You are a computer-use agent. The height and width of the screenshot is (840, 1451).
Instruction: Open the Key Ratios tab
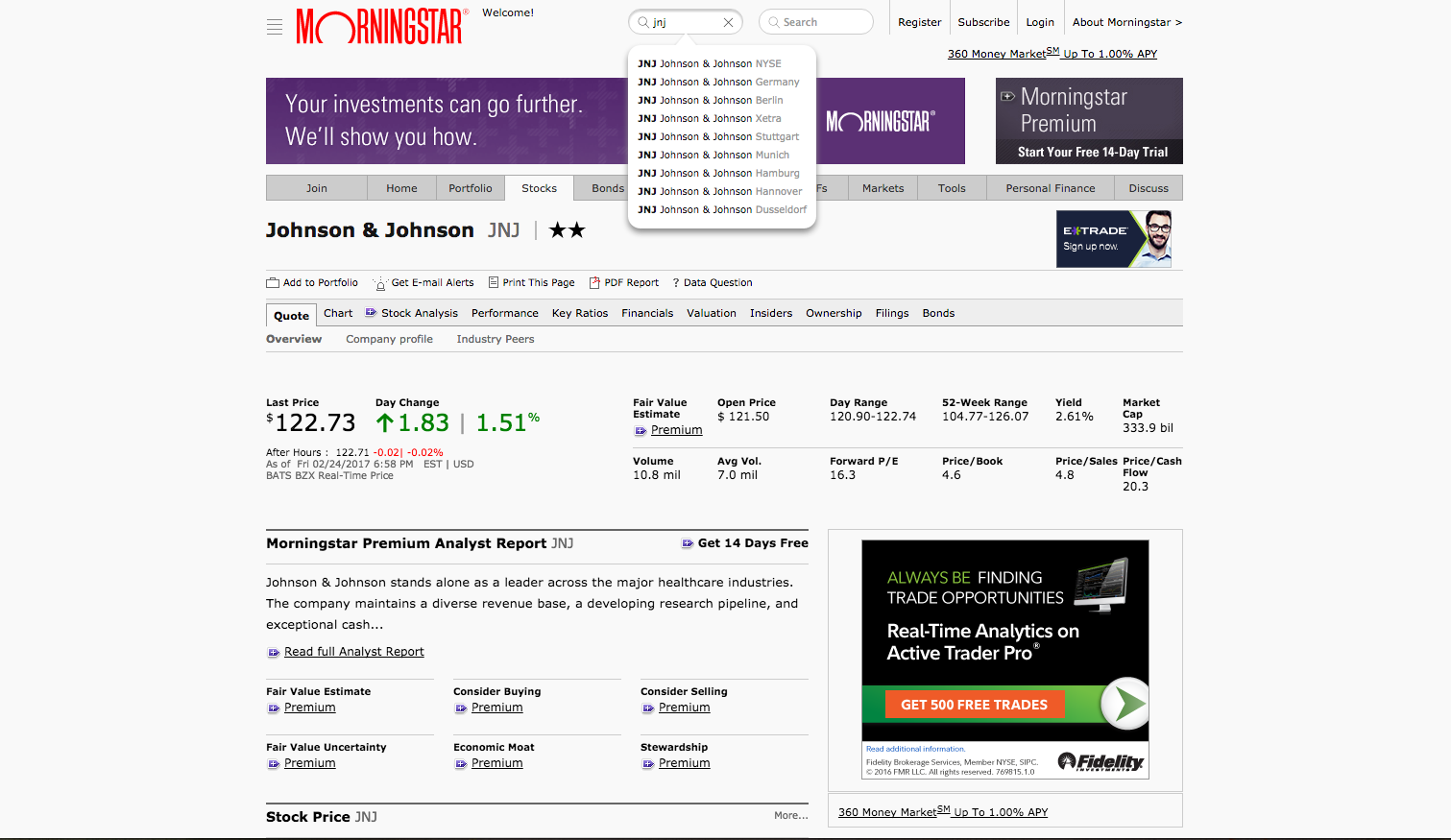[580, 313]
